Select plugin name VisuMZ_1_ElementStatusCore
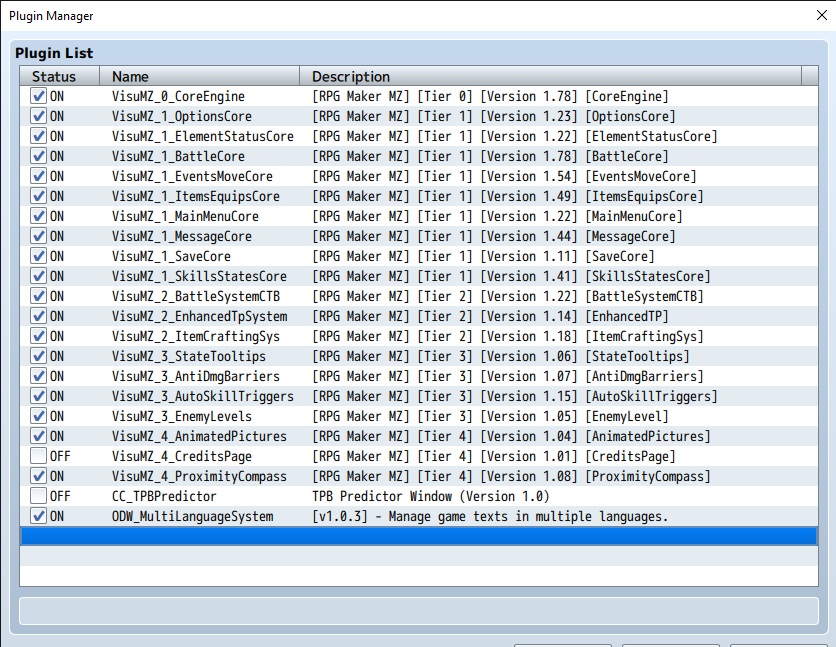The width and height of the screenshot is (836, 647). (203, 136)
